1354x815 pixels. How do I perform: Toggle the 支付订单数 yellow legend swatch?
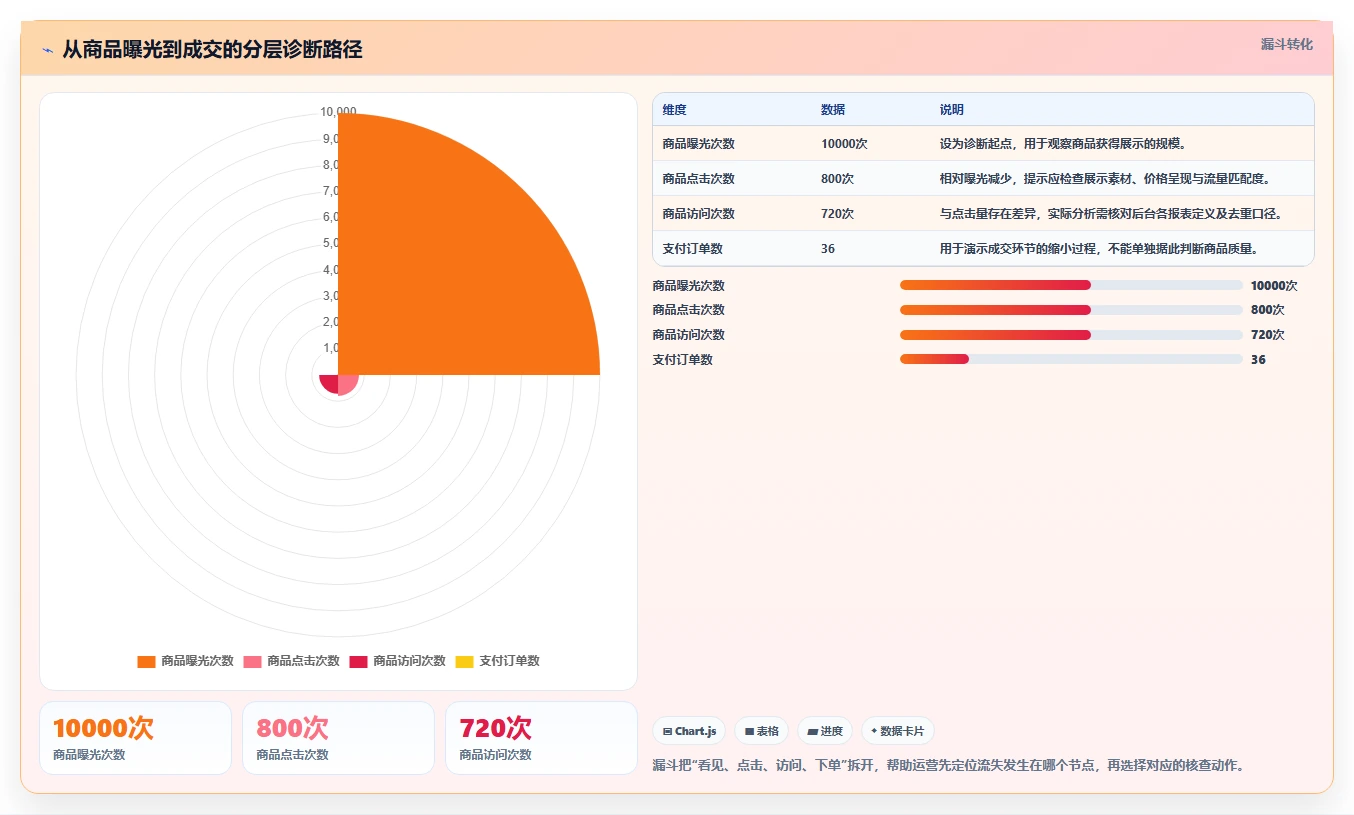click(464, 661)
